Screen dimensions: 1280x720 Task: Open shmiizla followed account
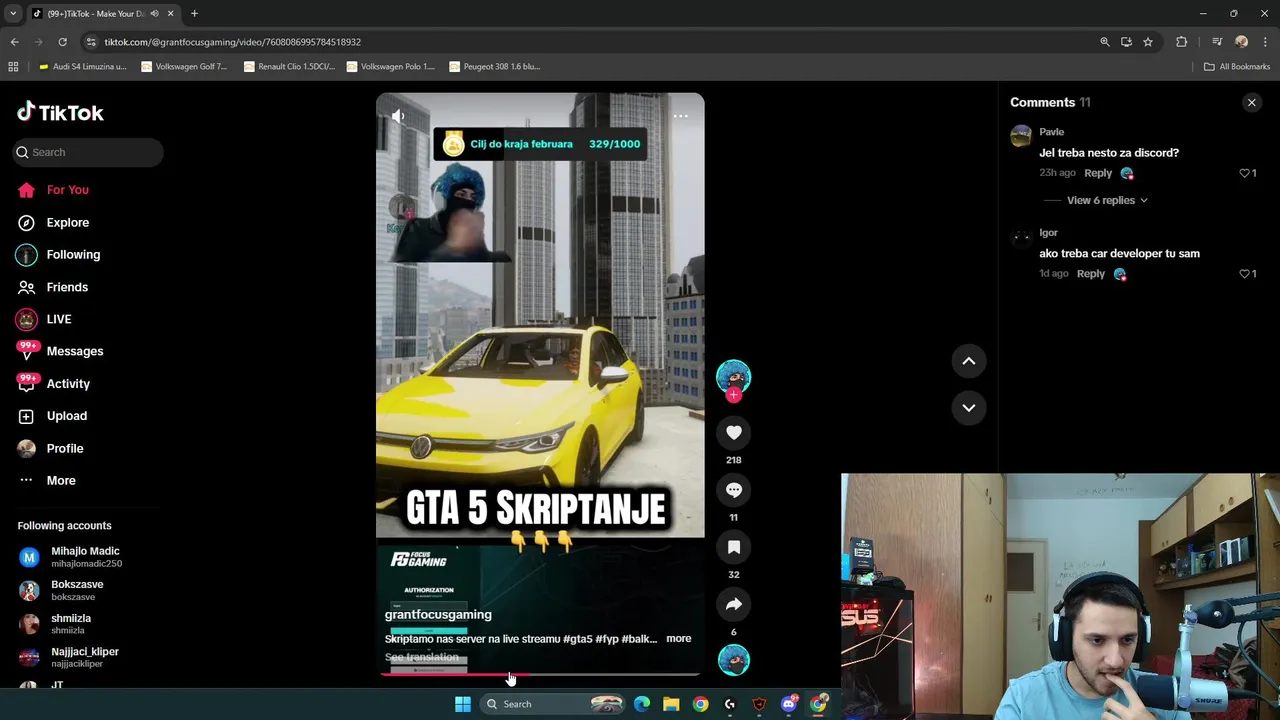[x=71, y=624]
